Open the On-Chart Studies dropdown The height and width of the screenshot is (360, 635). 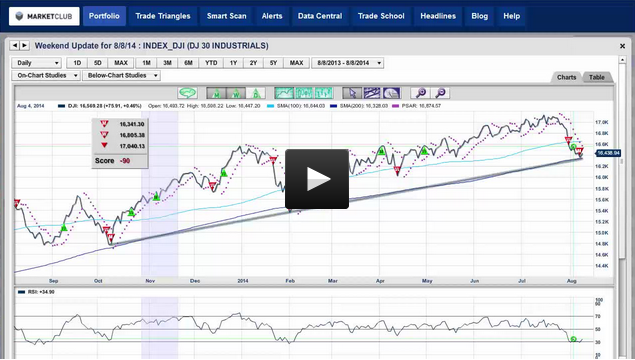coord(46,75)
